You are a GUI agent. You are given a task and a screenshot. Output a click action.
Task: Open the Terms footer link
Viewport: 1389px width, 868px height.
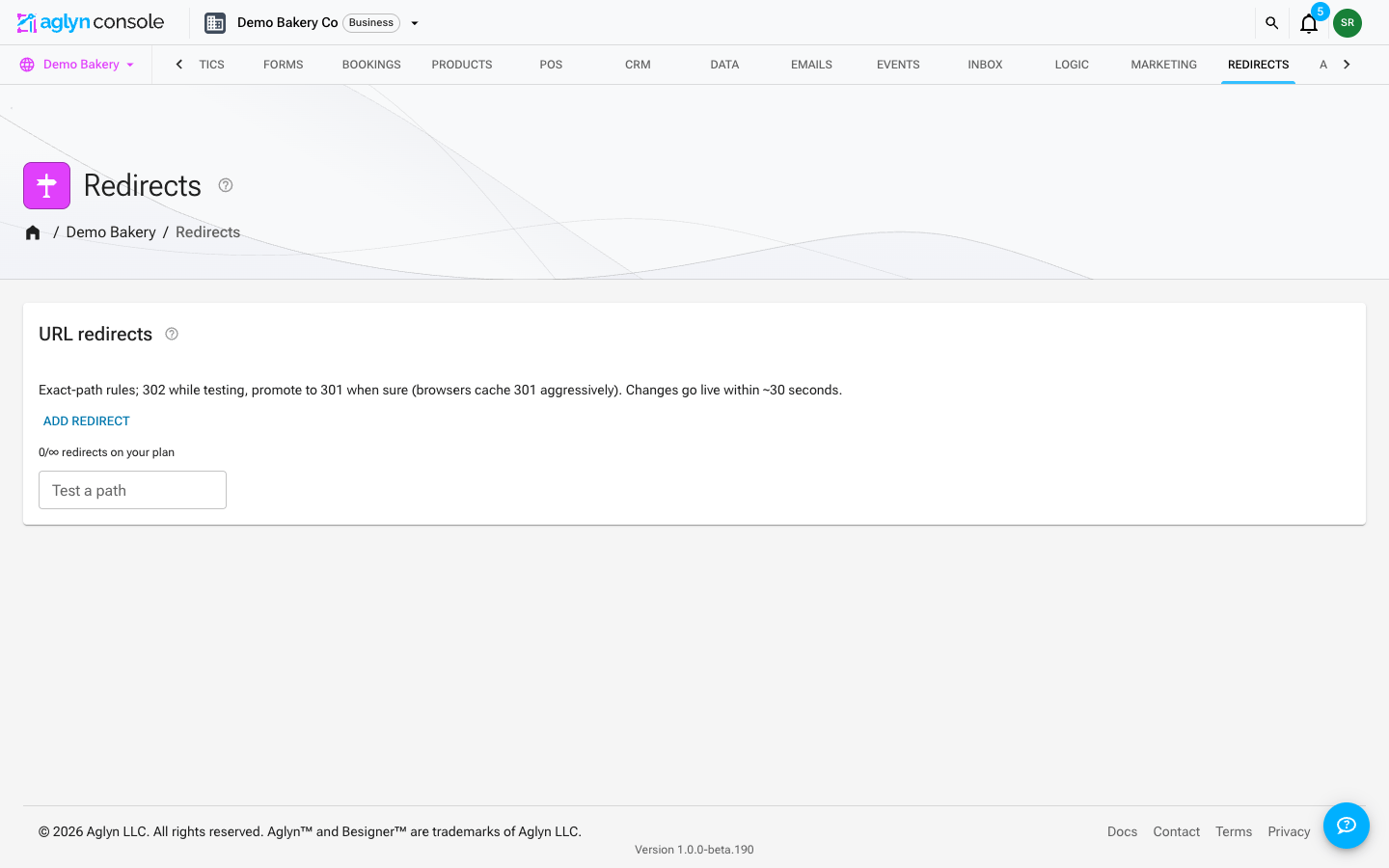pyautogui.click(x=1234, y=831)
